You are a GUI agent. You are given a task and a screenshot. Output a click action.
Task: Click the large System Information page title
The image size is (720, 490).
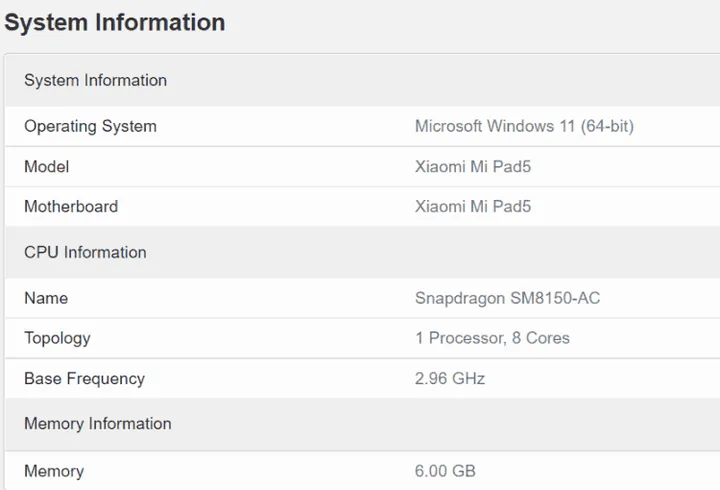point(115,22)
